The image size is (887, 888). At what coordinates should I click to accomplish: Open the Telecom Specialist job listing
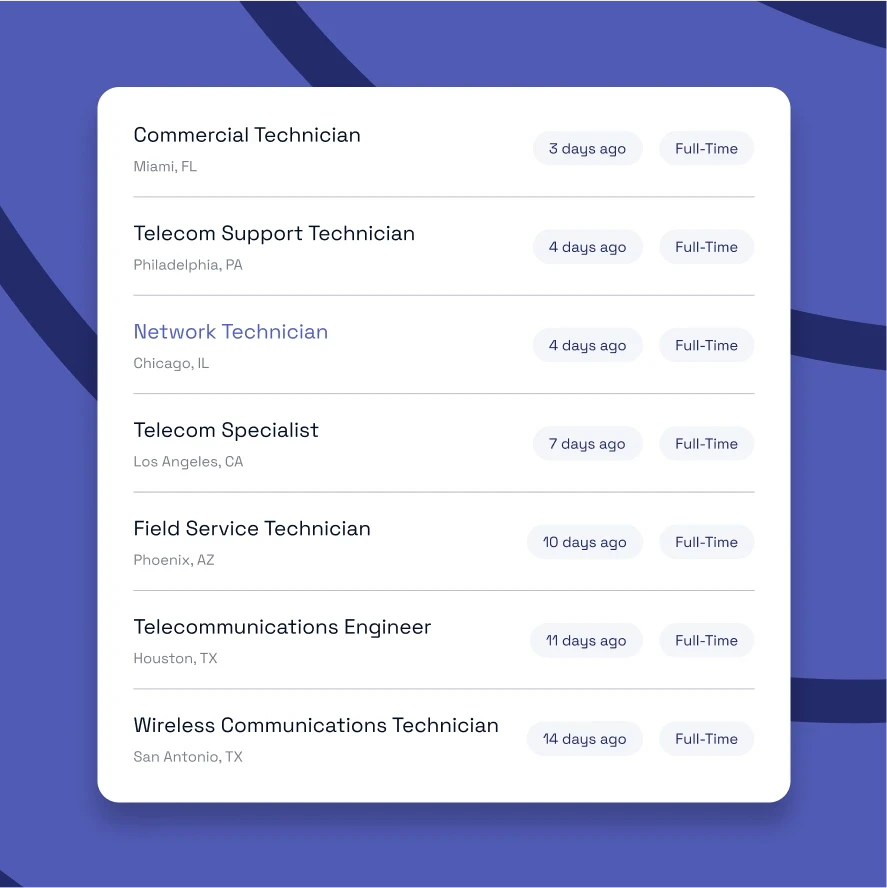tap(226, 430)
